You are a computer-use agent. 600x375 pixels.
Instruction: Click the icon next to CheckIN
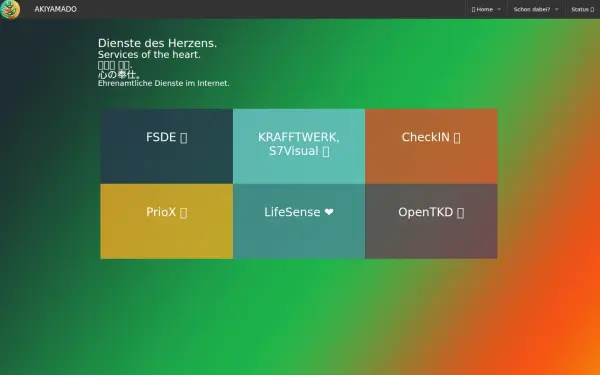457,137
